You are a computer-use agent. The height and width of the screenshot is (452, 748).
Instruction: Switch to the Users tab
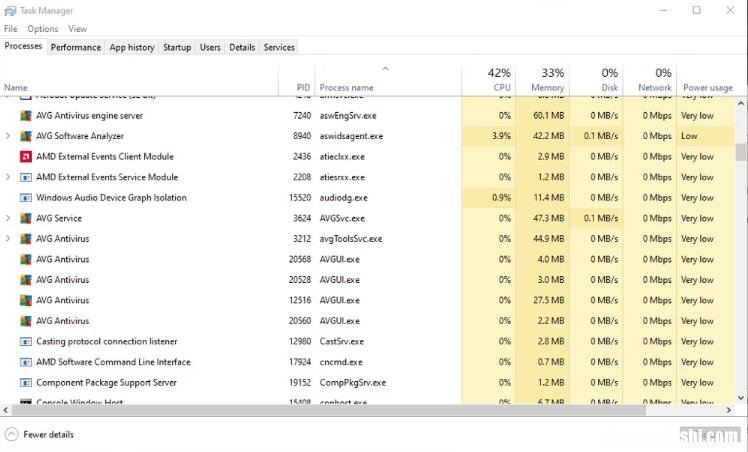210,47
